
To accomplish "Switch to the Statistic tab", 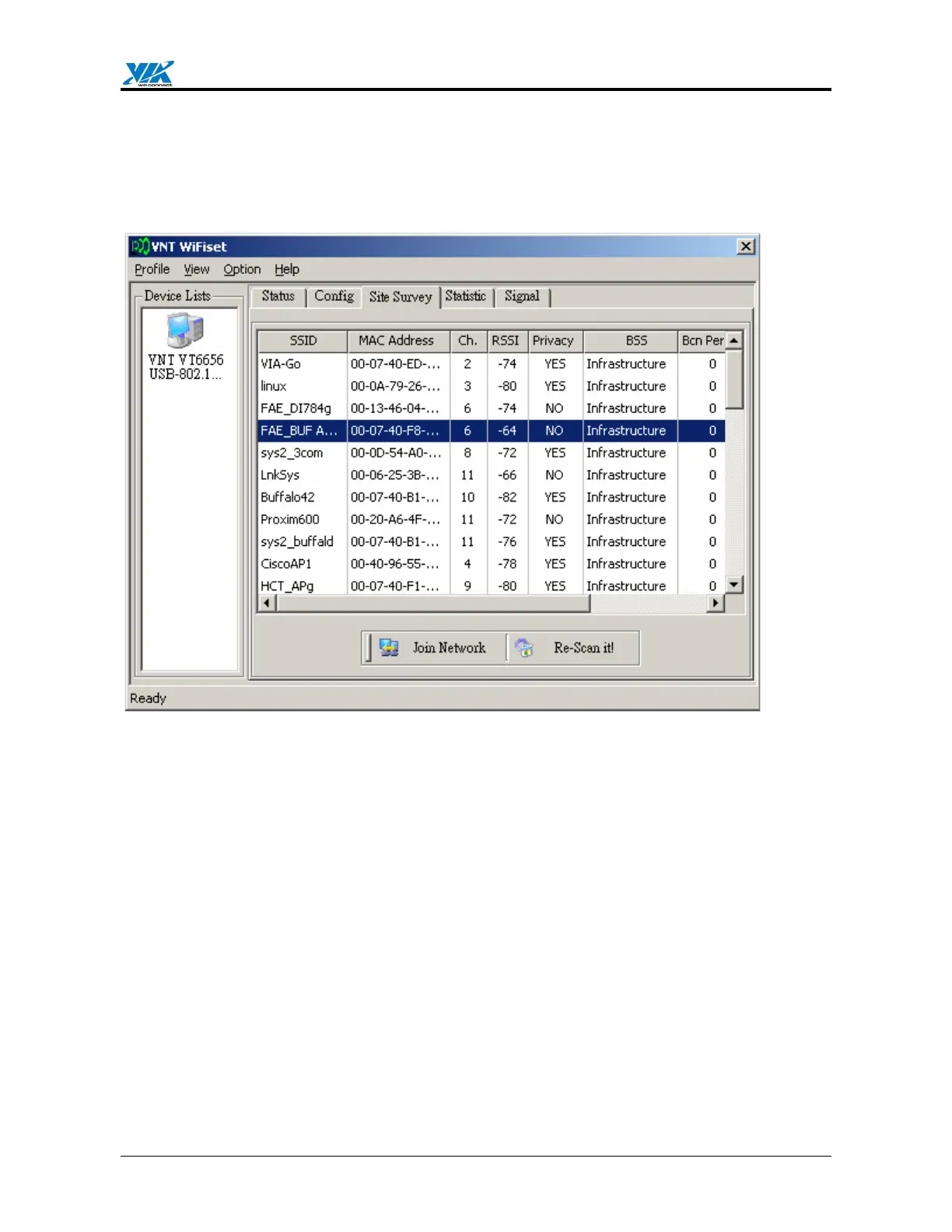I will click(466, 296).
